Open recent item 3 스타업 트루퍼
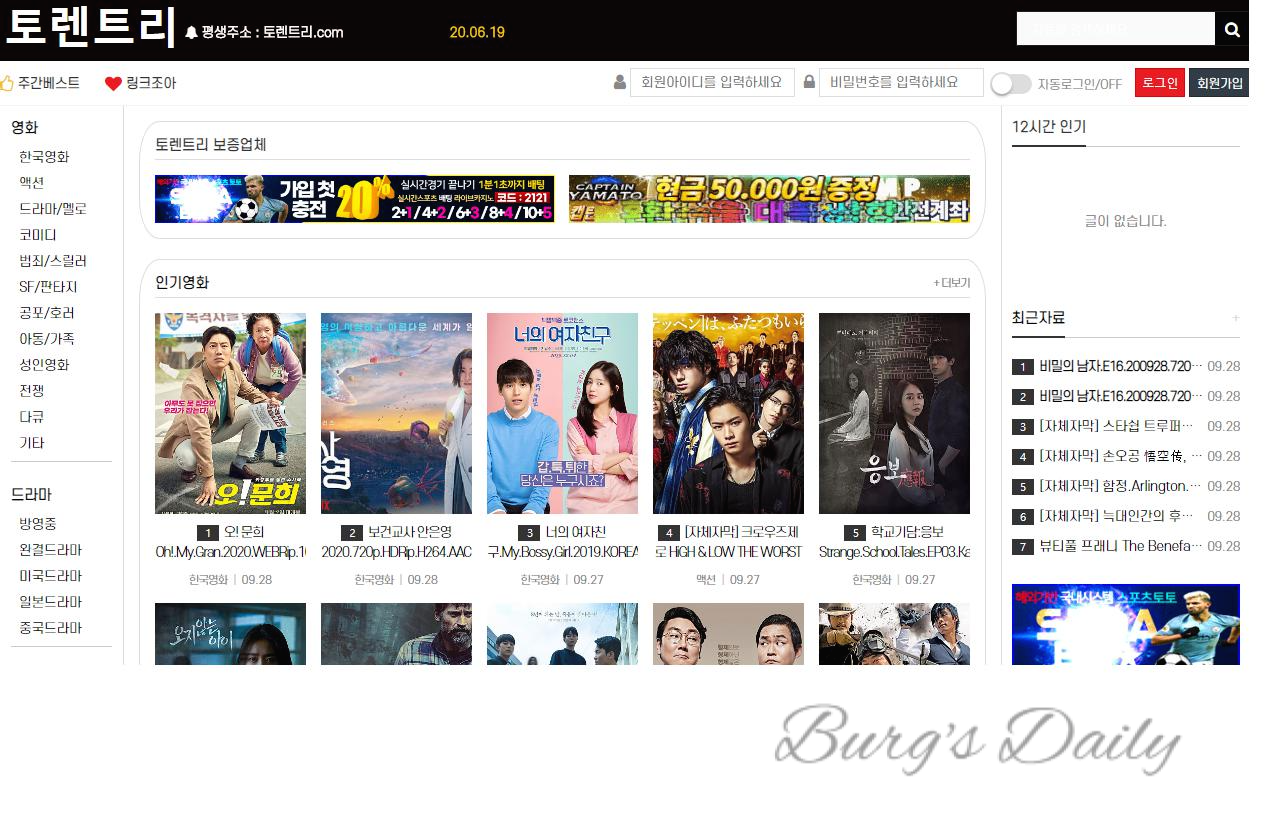The height and width of the screenshot is (826, 1271). coord(1116,426)
